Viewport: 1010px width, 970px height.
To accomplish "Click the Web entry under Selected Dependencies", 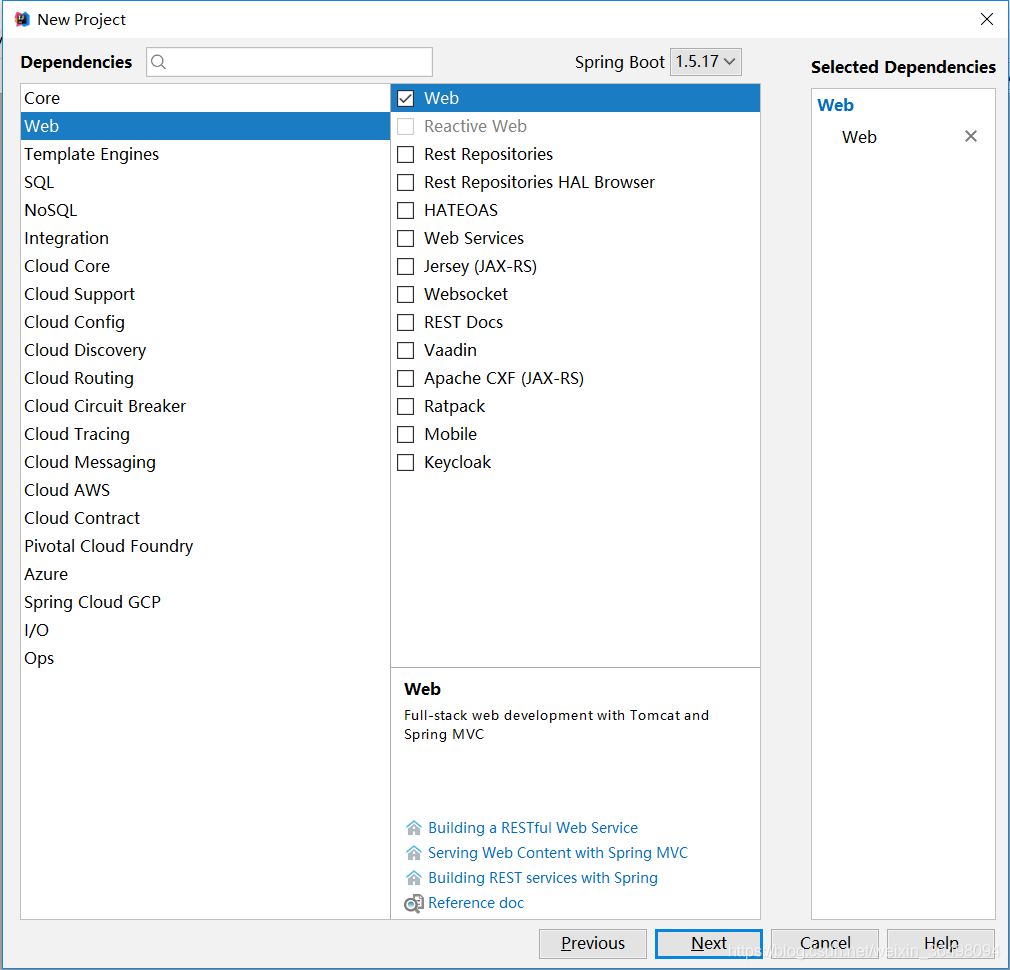I will coord(859,137).
